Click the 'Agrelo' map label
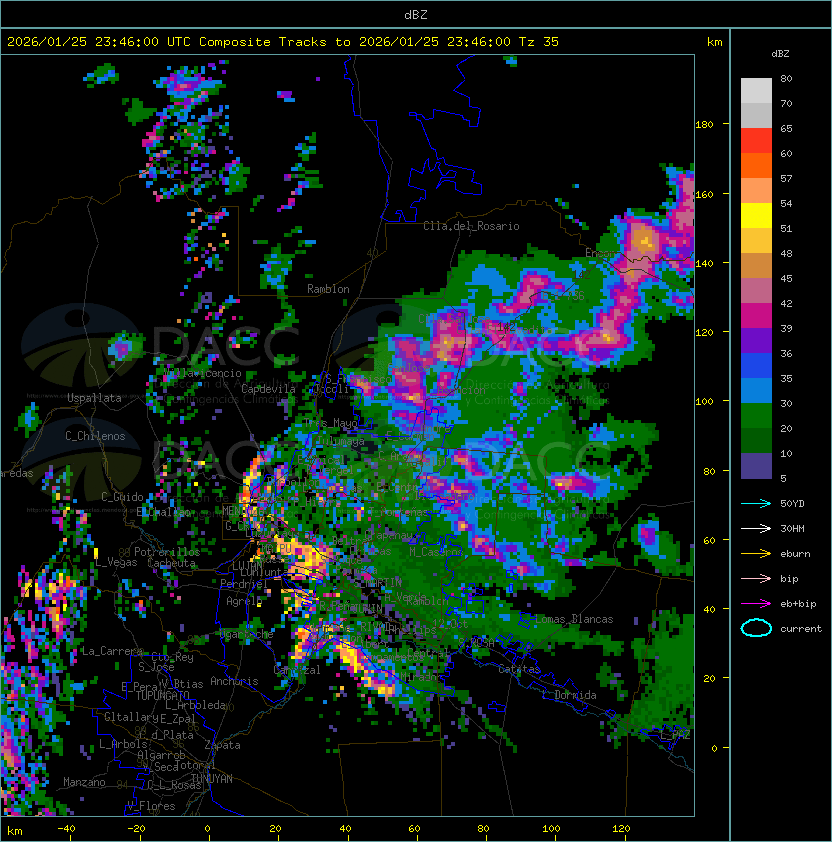Screen dimensions: 832x842 pos(244,601)
